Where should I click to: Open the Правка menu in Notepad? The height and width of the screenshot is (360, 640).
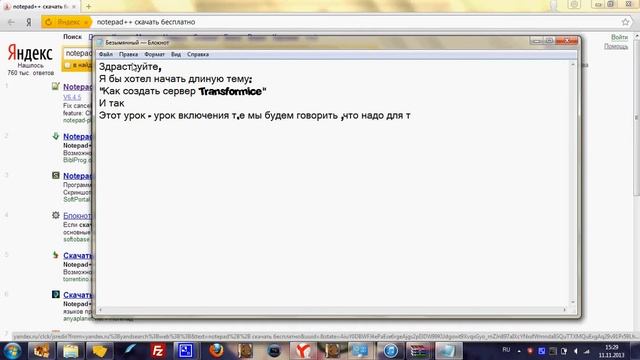[128, 54]
